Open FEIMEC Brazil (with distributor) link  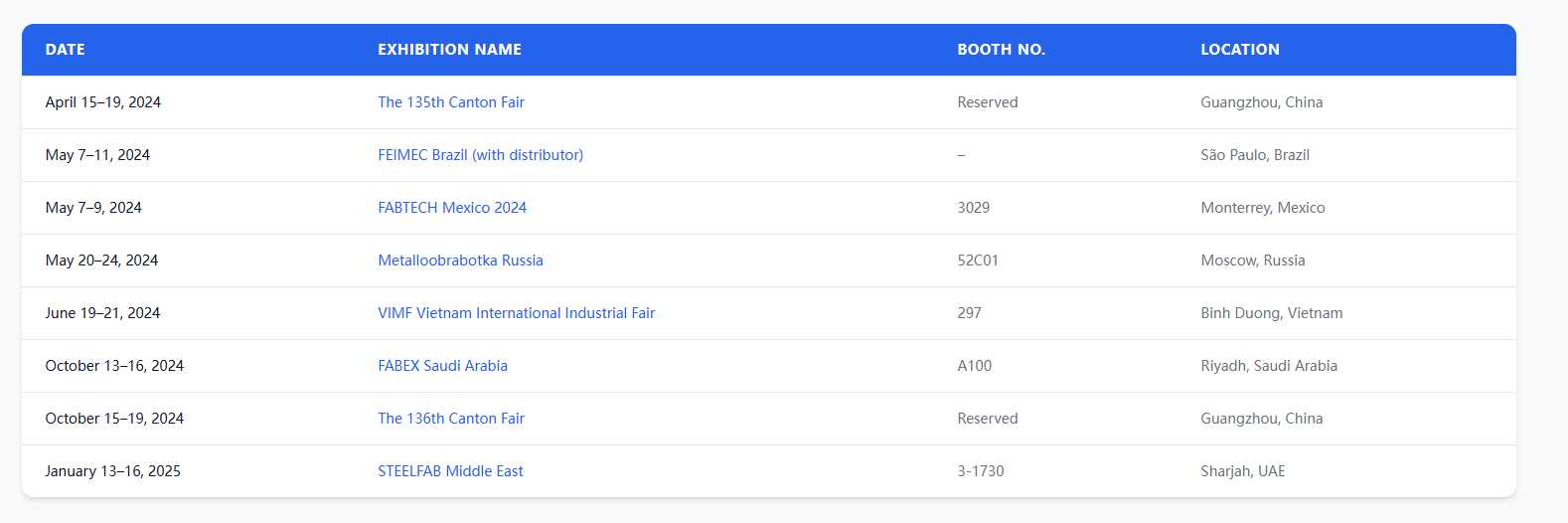pyautogui.click(x=481, y=155)
